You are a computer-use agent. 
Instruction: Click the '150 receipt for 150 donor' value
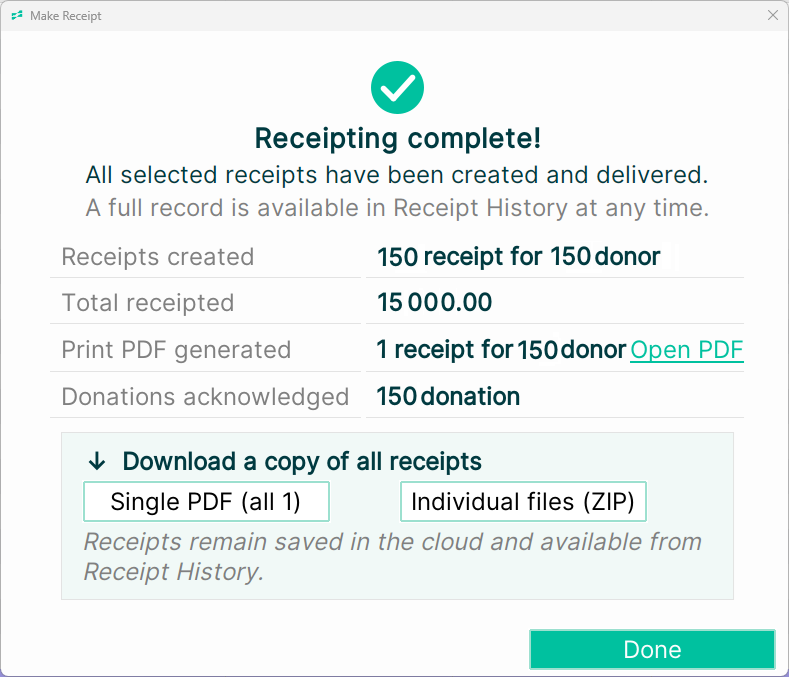click(519, 257)
